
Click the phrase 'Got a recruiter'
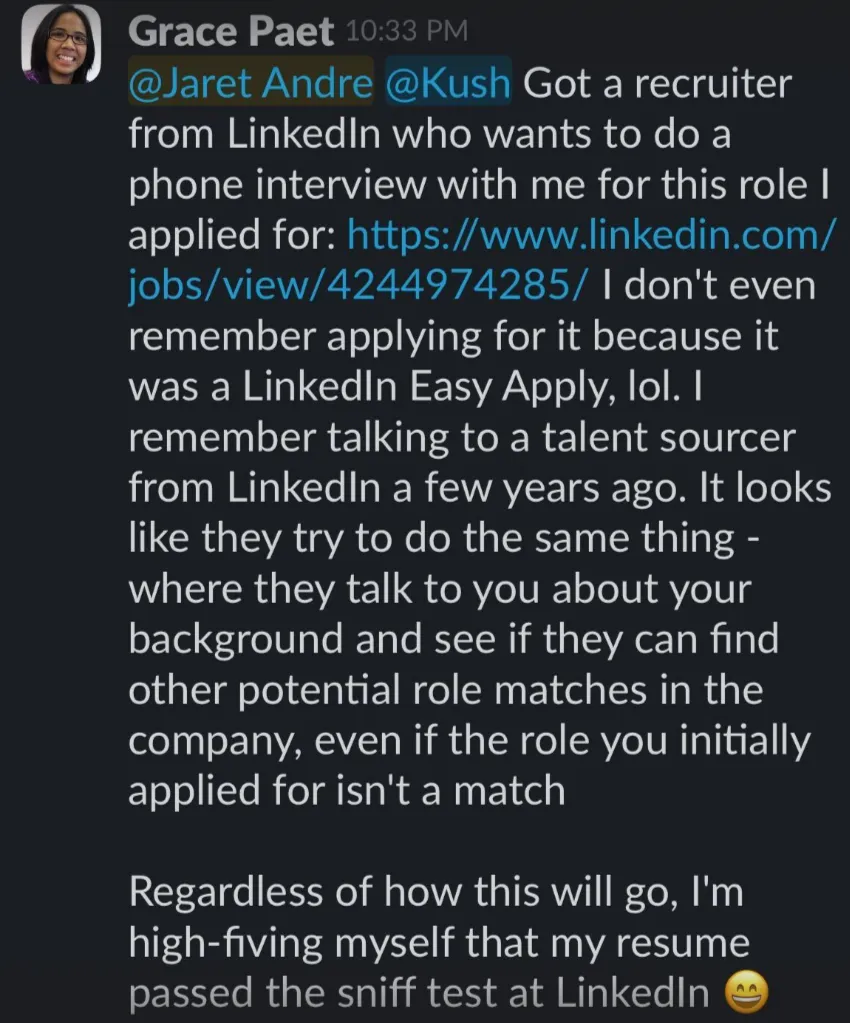(x=657, y=84)
